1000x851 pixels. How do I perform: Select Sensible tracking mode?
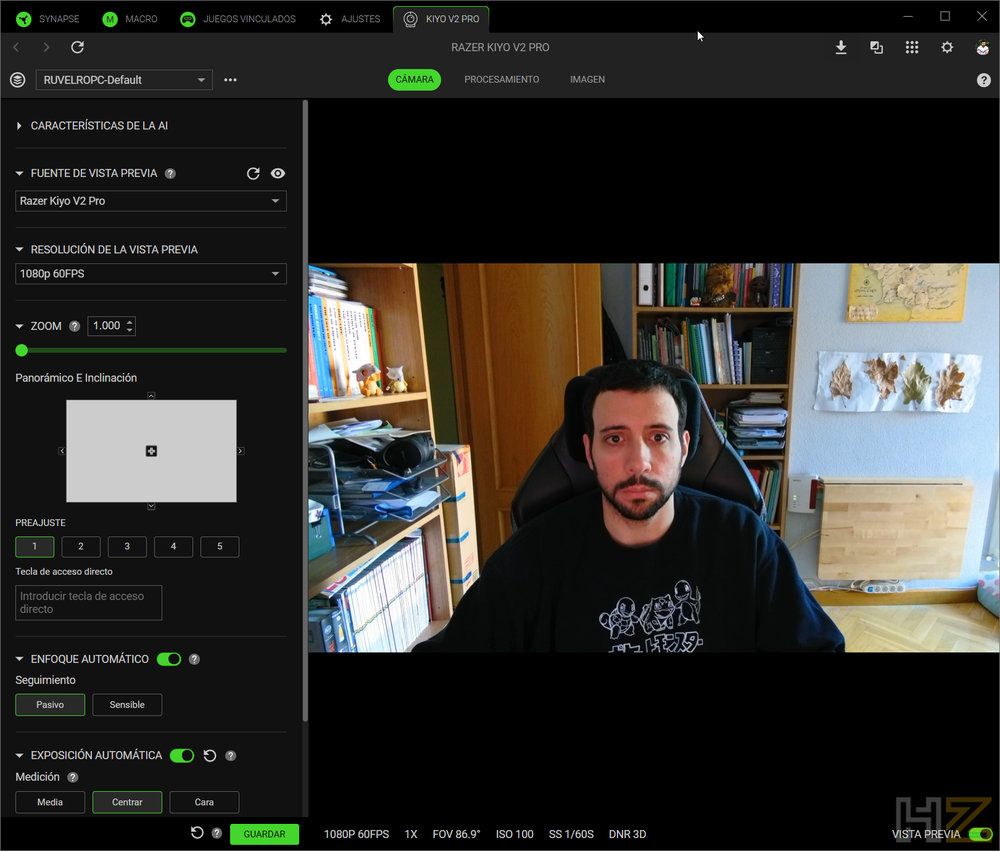[x=128, y=705]
